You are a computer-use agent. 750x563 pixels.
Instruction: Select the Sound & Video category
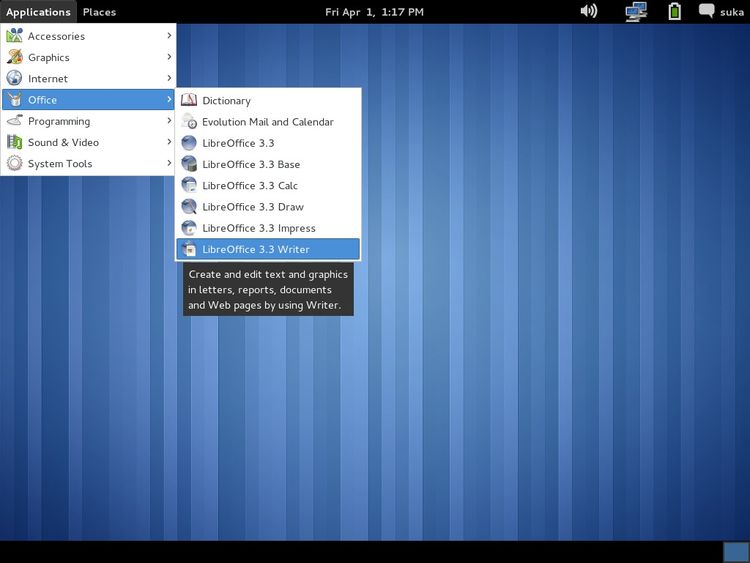(x=63, y=142)
